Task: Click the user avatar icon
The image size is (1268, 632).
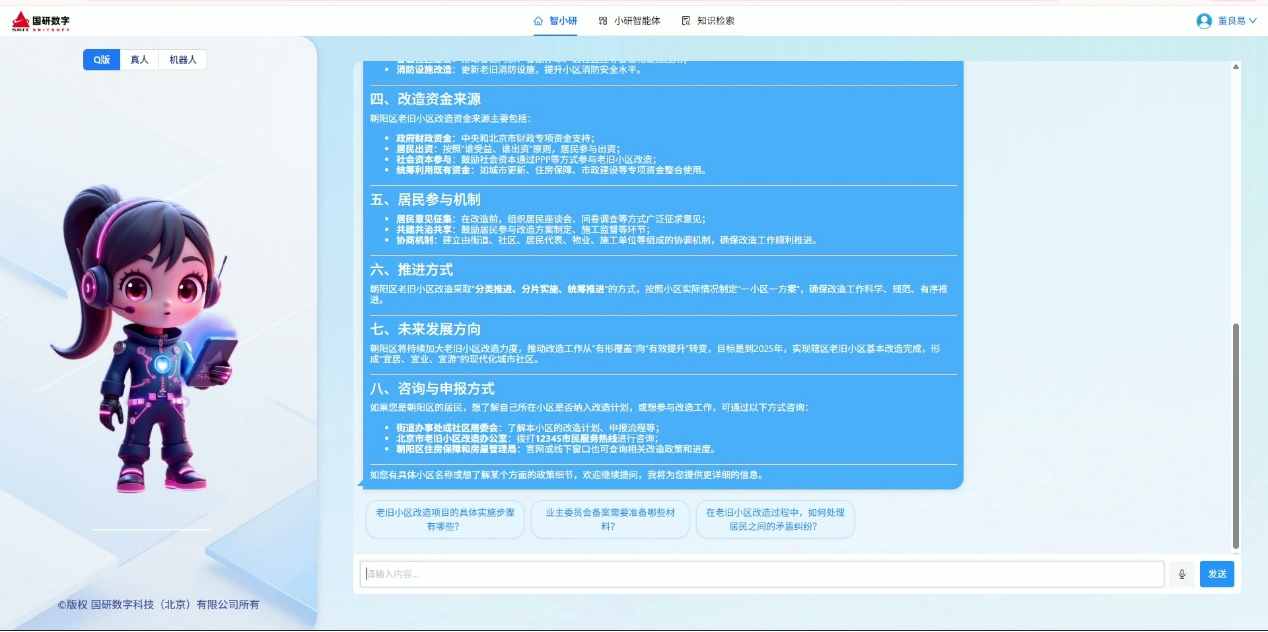Action: click(1204, 20)
